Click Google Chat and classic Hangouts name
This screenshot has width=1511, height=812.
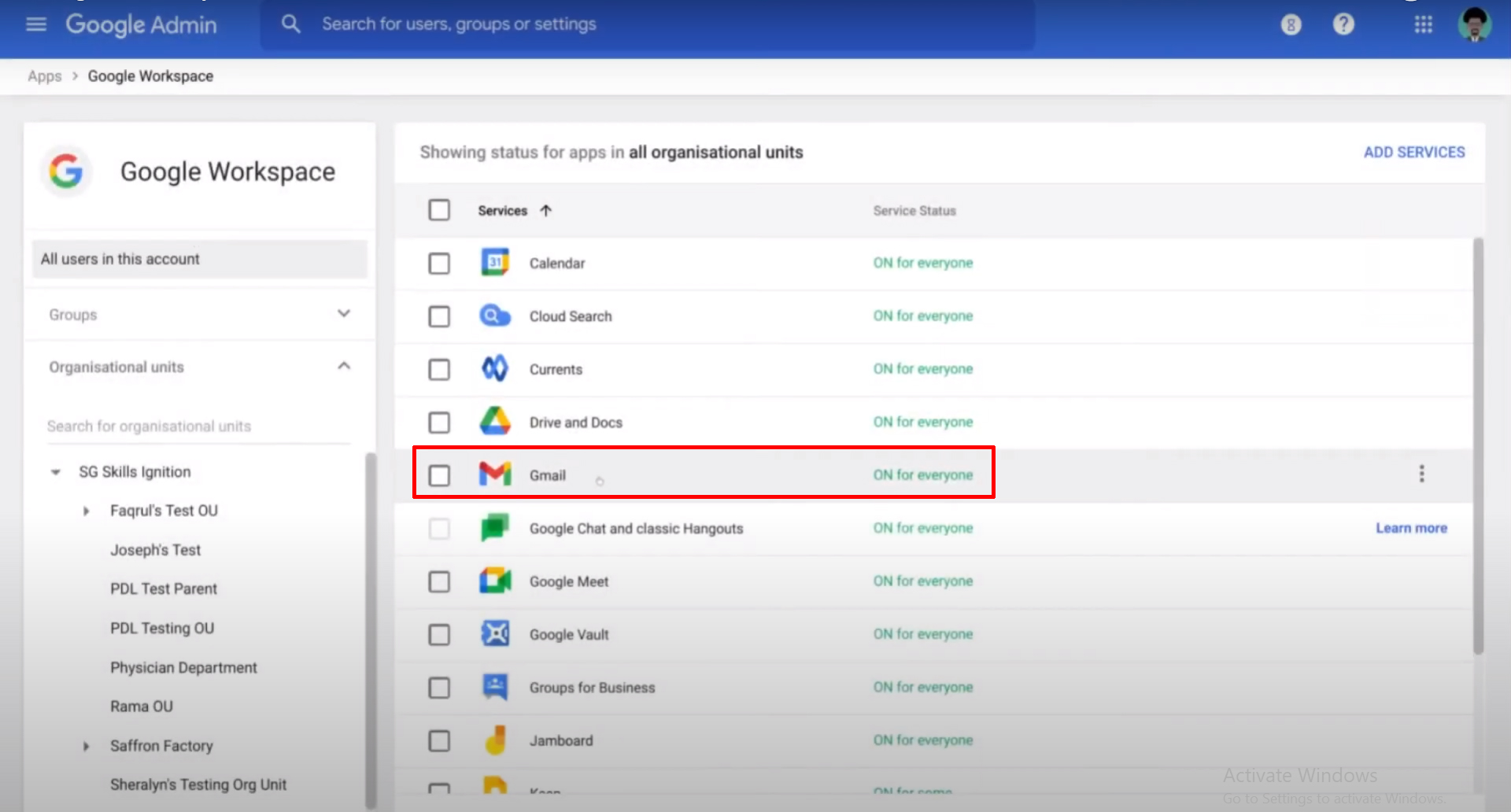point(636,528)
